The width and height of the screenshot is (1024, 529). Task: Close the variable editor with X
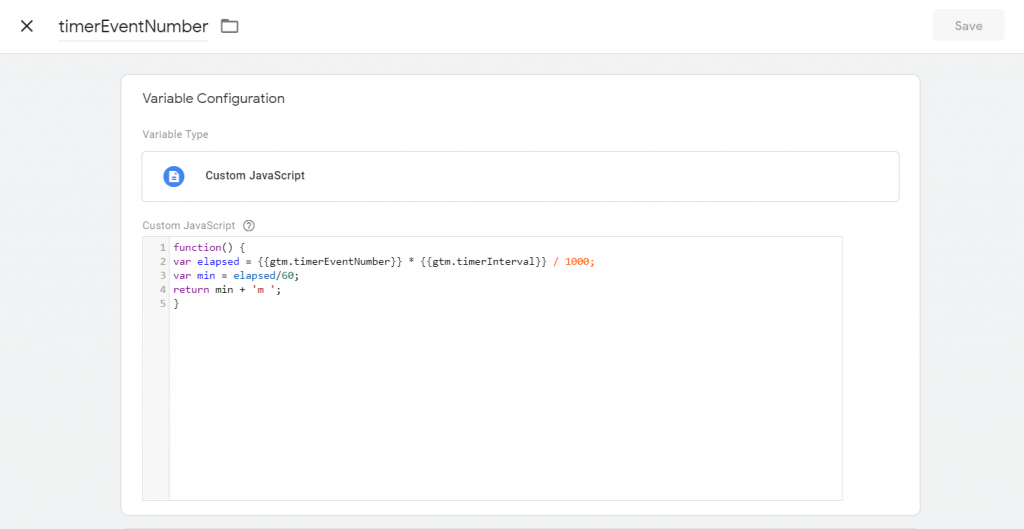(x=27, y=26)
